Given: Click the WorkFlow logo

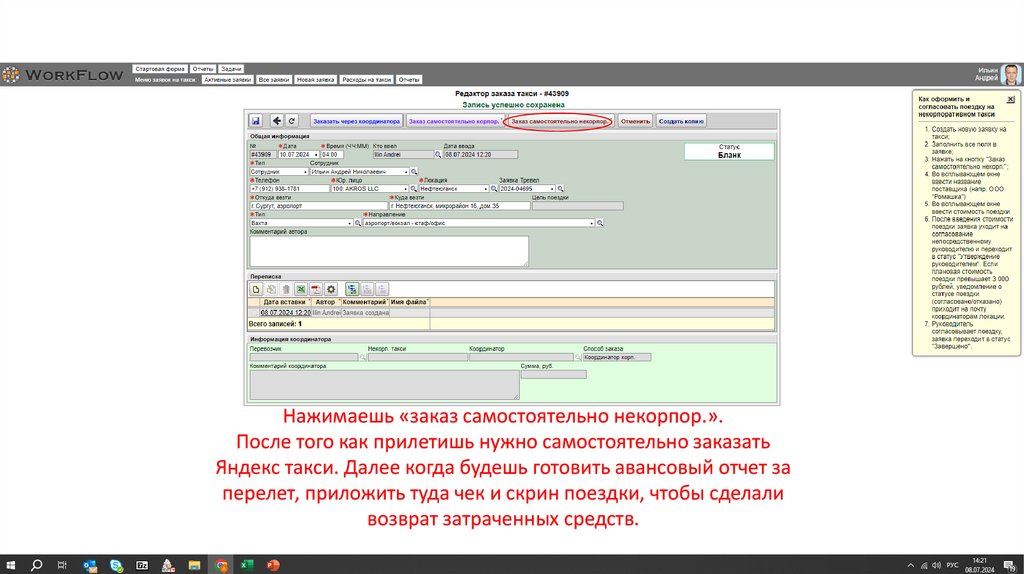Looking at the screenshot, I should [63, 75].
